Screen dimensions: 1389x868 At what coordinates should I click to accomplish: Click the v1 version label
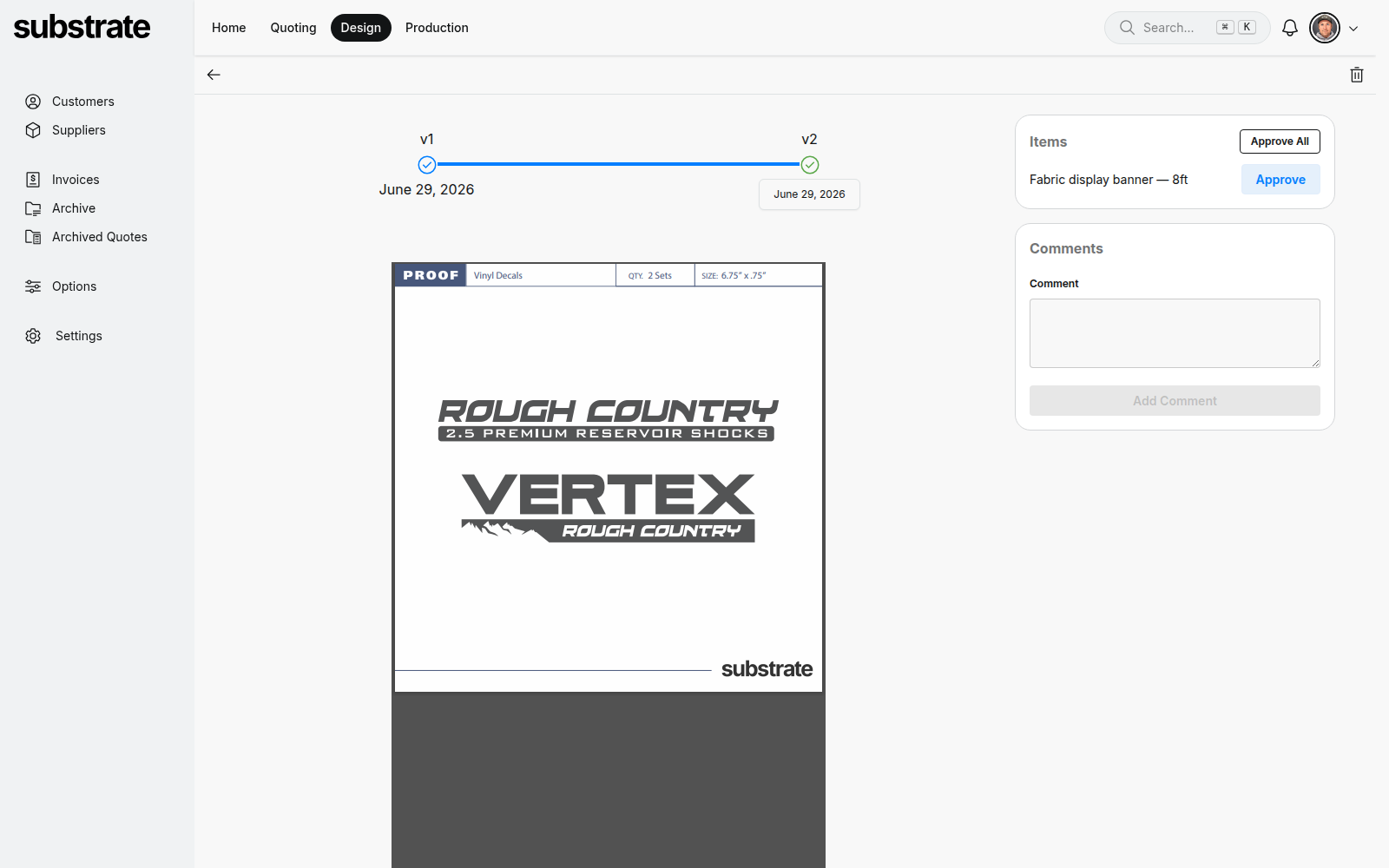427,139
